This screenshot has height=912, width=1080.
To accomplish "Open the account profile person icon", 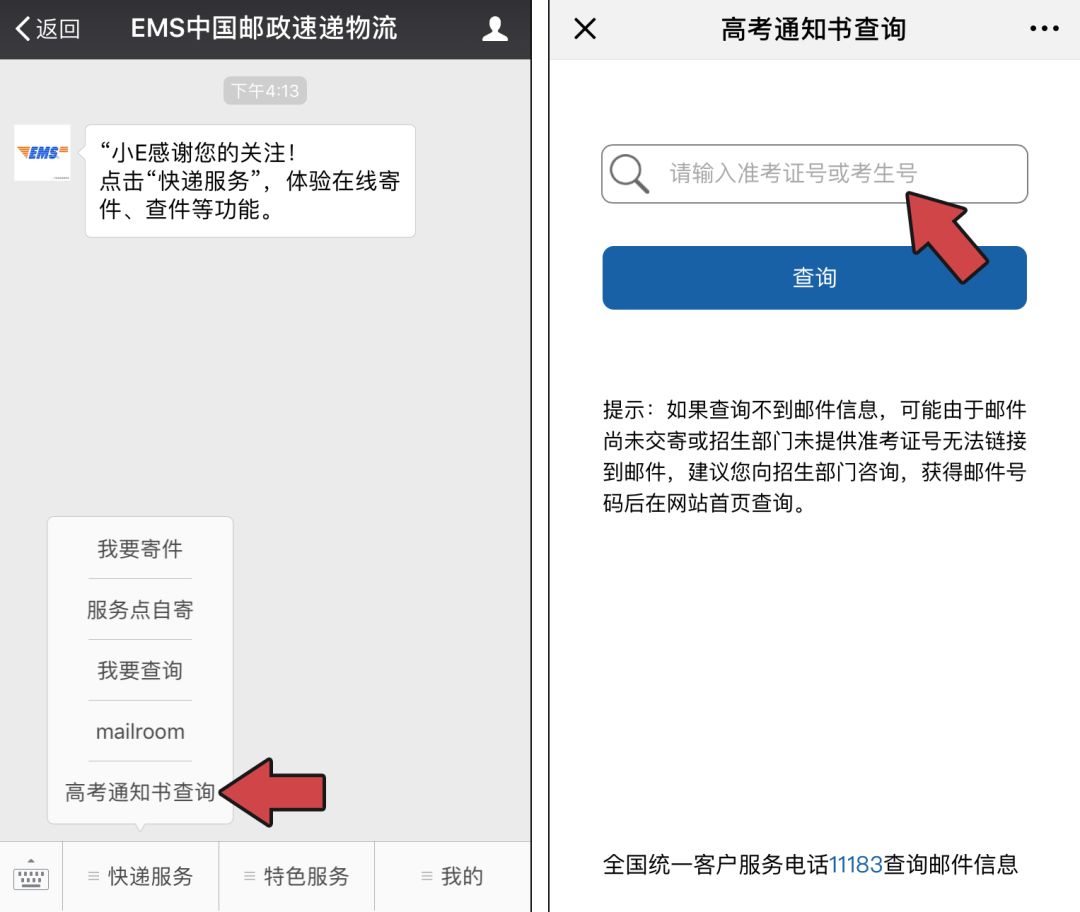I will 495,29.
